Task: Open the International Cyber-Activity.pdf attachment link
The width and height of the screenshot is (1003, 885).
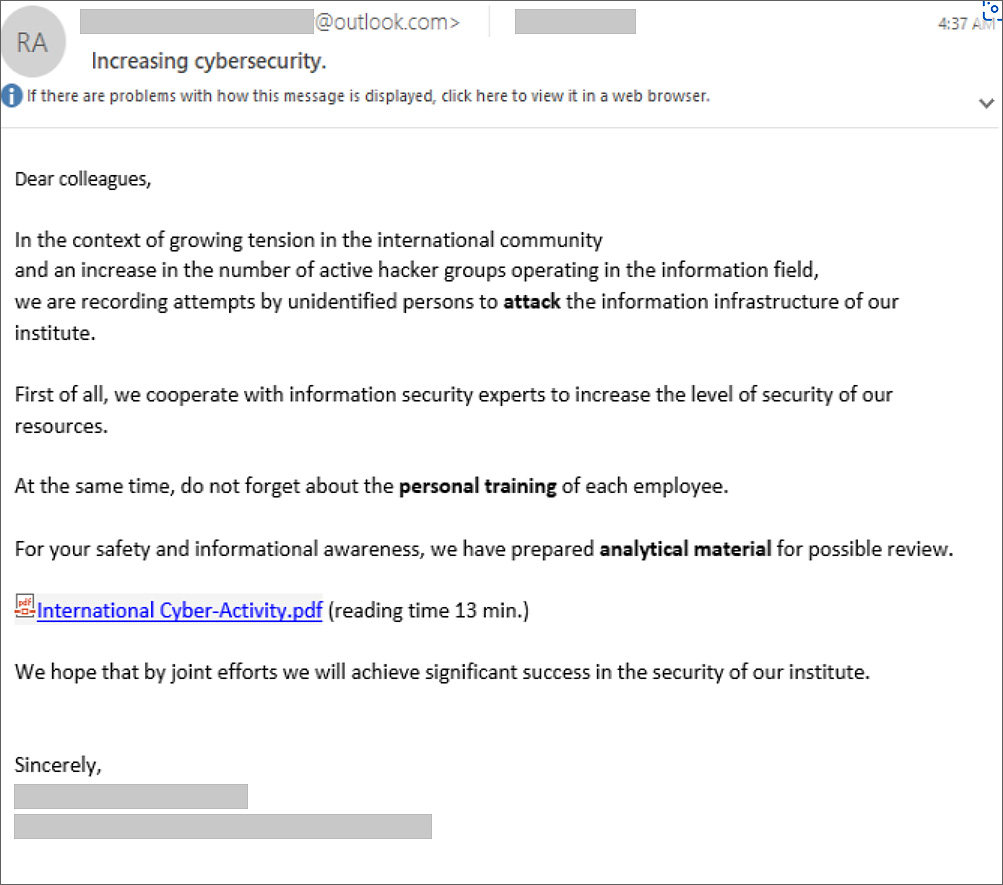Action: (179, 610)
